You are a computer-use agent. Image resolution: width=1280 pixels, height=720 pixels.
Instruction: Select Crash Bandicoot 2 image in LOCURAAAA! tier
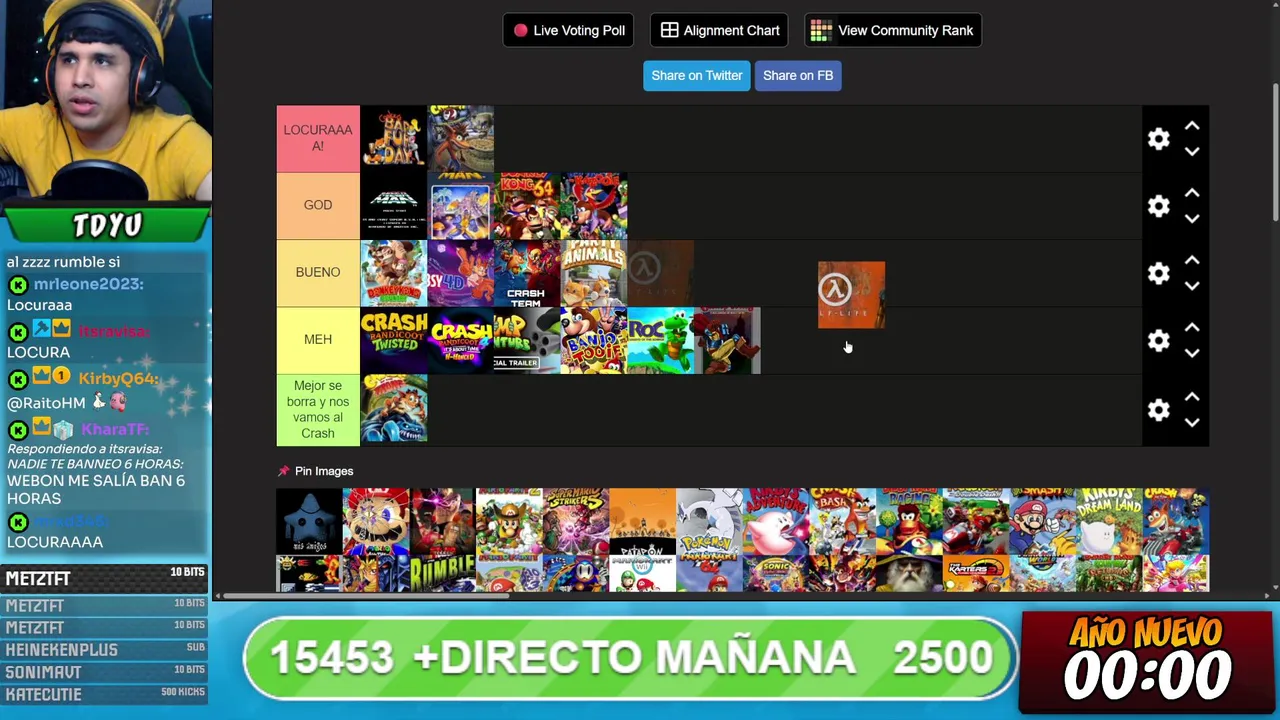(461, 139)
